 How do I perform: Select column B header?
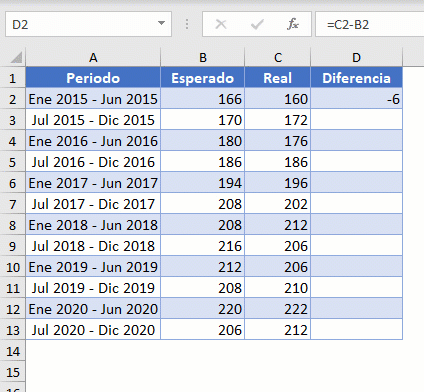point(203,57)
